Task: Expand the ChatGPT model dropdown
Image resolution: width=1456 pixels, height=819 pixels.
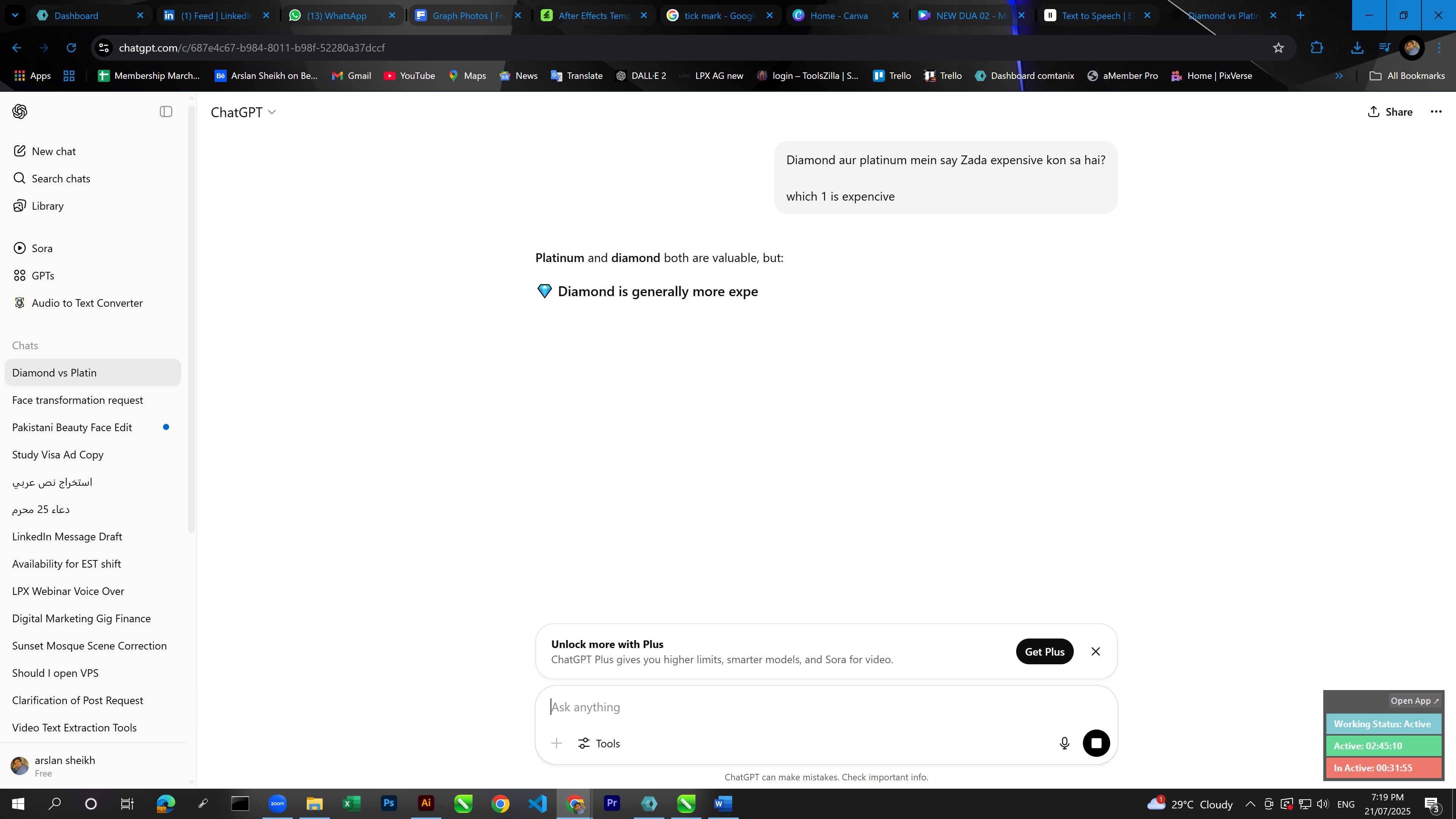Action: tap(243, 113)
